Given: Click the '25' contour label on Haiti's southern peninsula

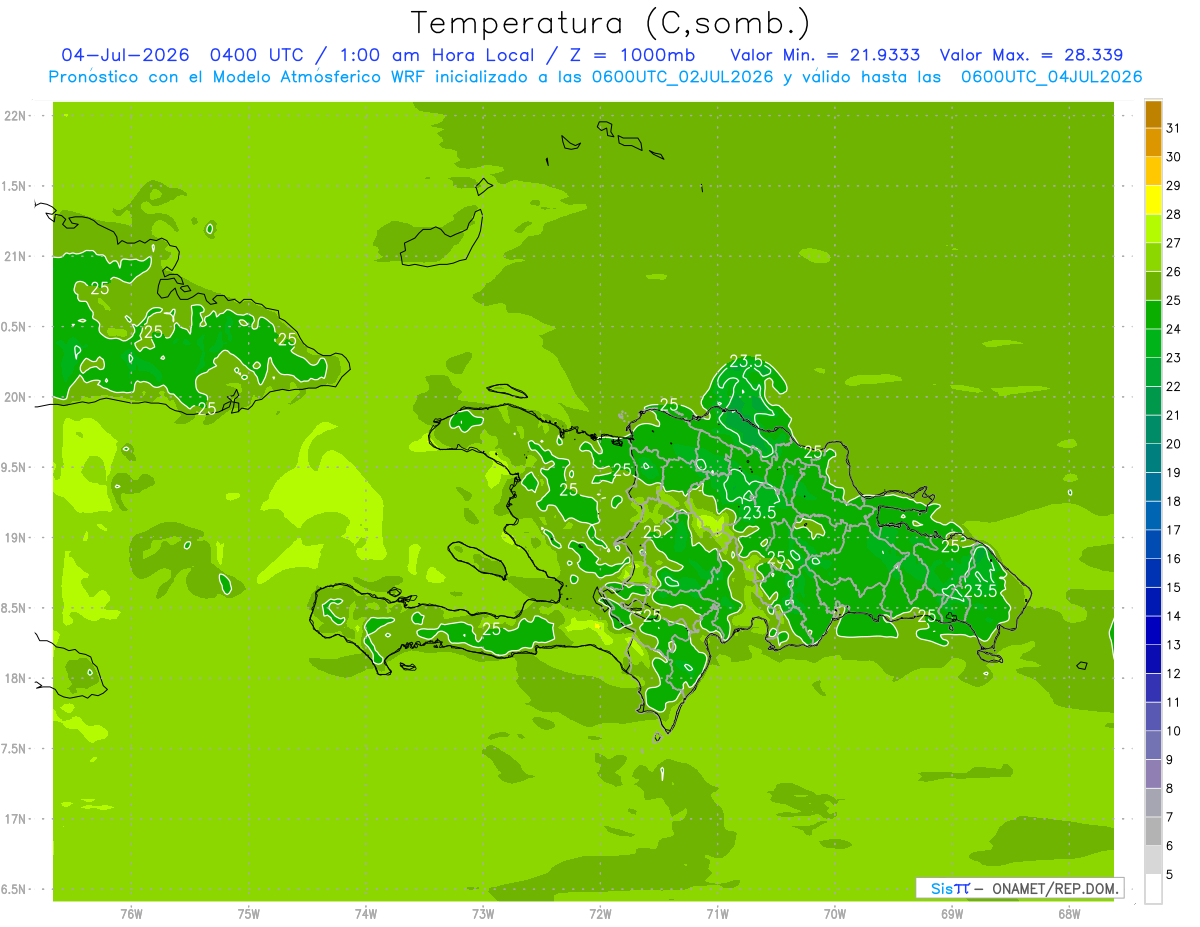Looking at the screenshot, I should click(491, 629).
